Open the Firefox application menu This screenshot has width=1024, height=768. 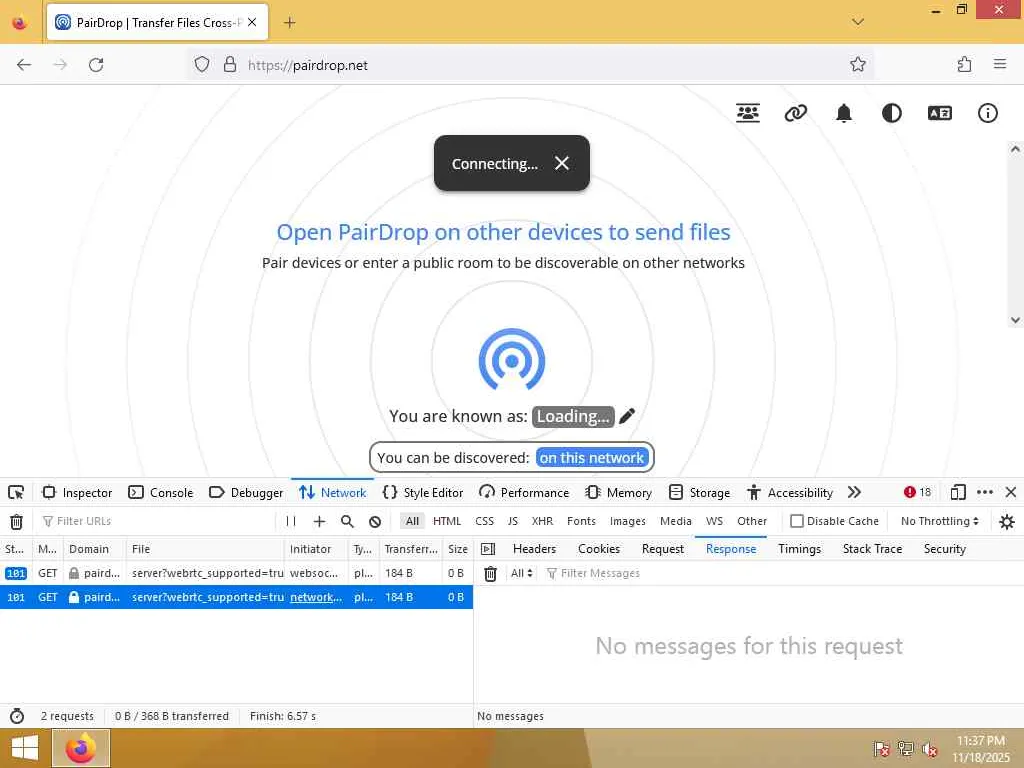pyautogui.click(x=1000, y=65)
